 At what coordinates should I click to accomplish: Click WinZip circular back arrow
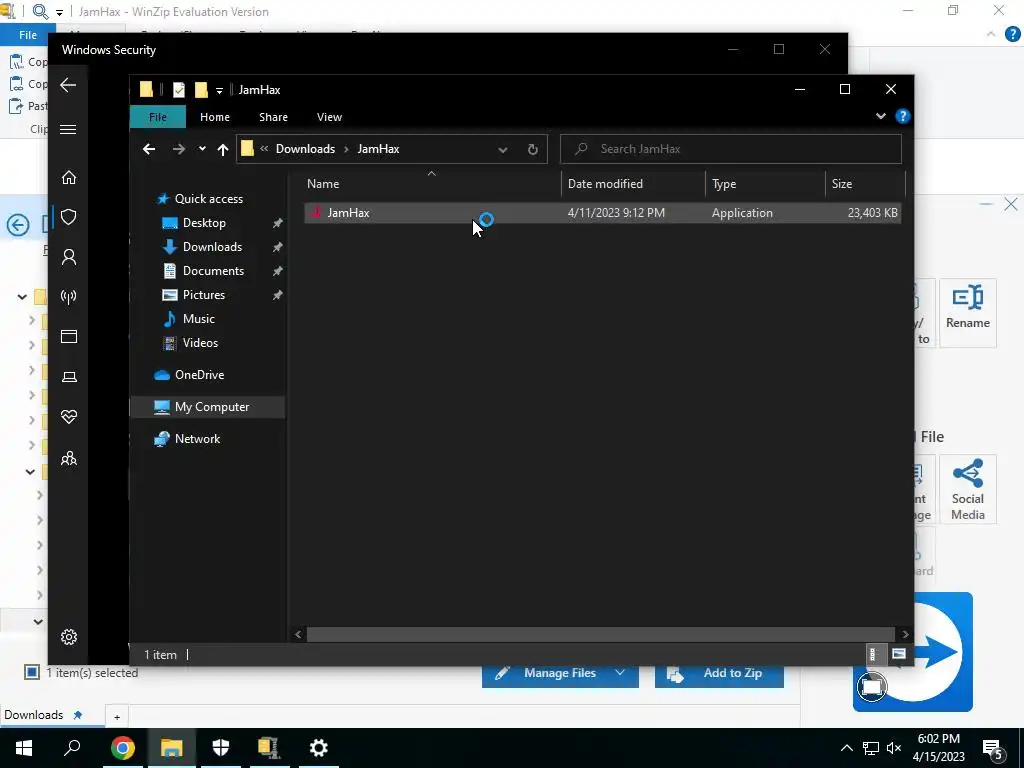pyautogui.click(x=18, y=225)
